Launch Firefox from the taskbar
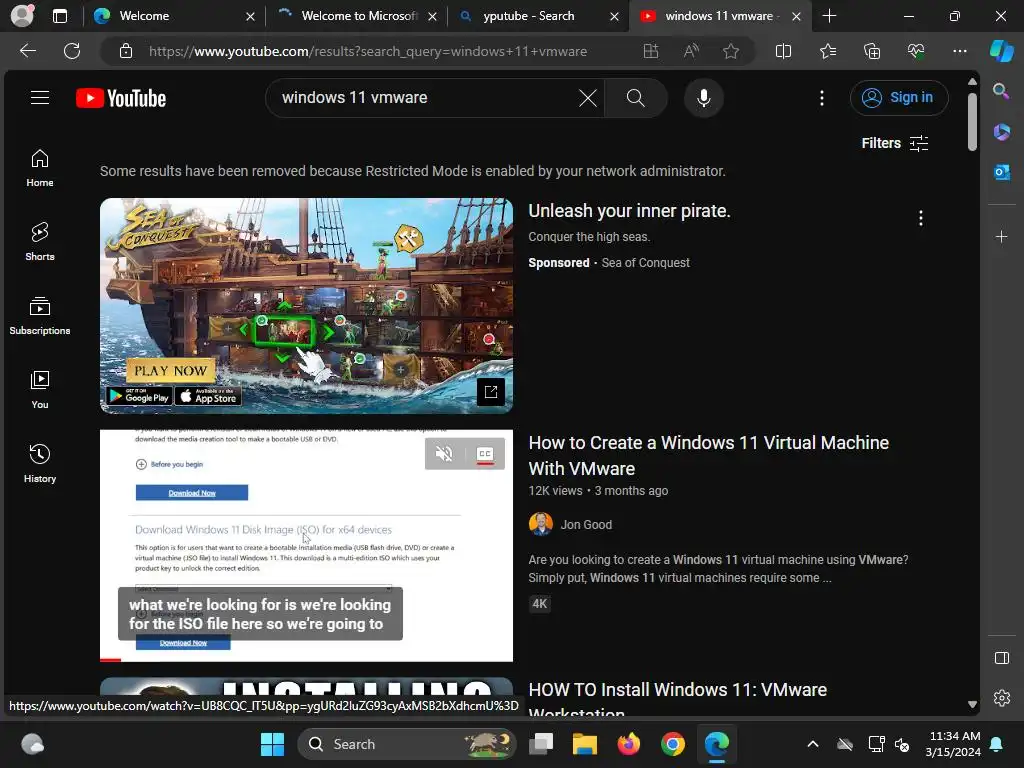 (x=628, y=744)
